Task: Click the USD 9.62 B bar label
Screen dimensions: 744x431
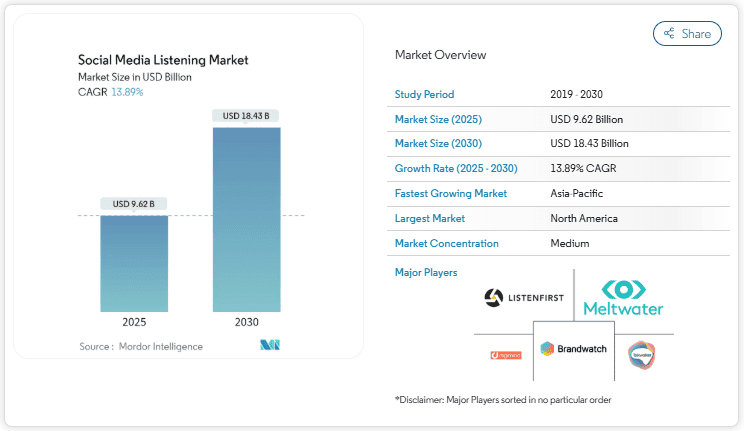Action: click(133, 204)
